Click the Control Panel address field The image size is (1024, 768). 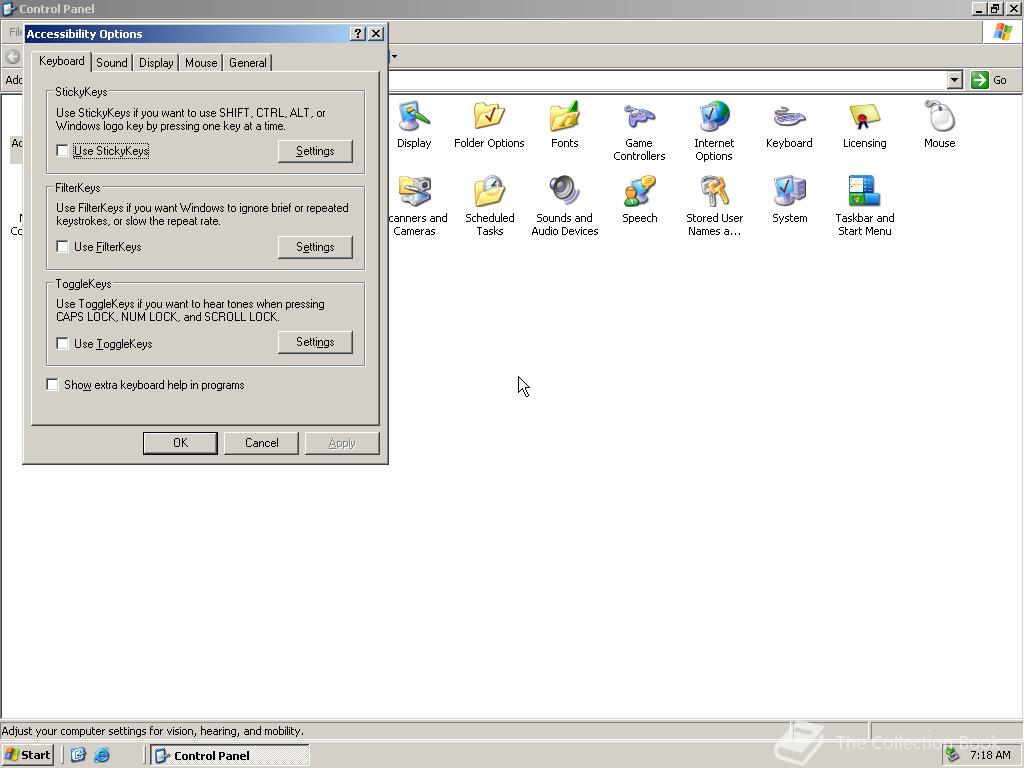tap(666, 80)
